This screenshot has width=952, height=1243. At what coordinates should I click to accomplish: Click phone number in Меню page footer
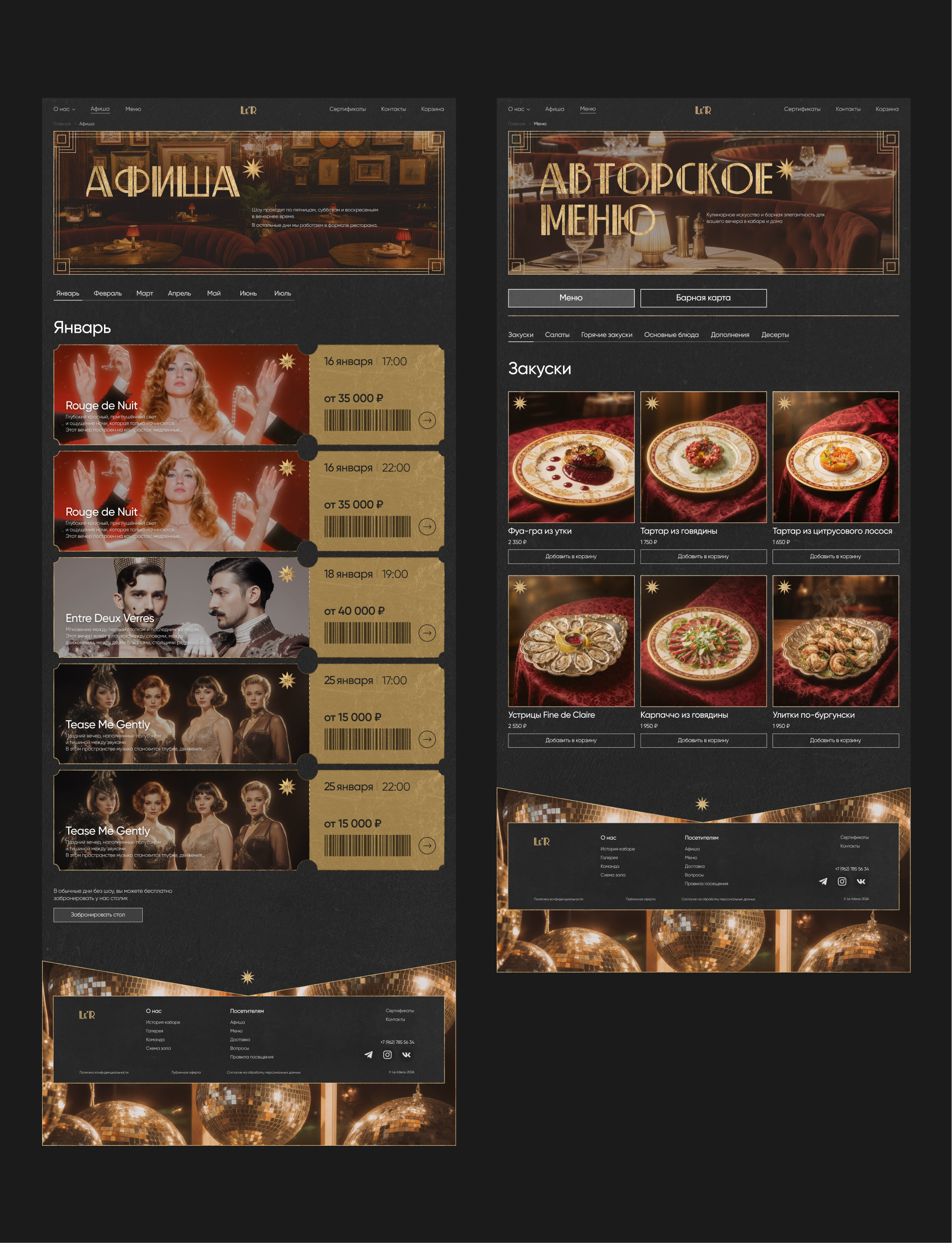tap(852, 869)
